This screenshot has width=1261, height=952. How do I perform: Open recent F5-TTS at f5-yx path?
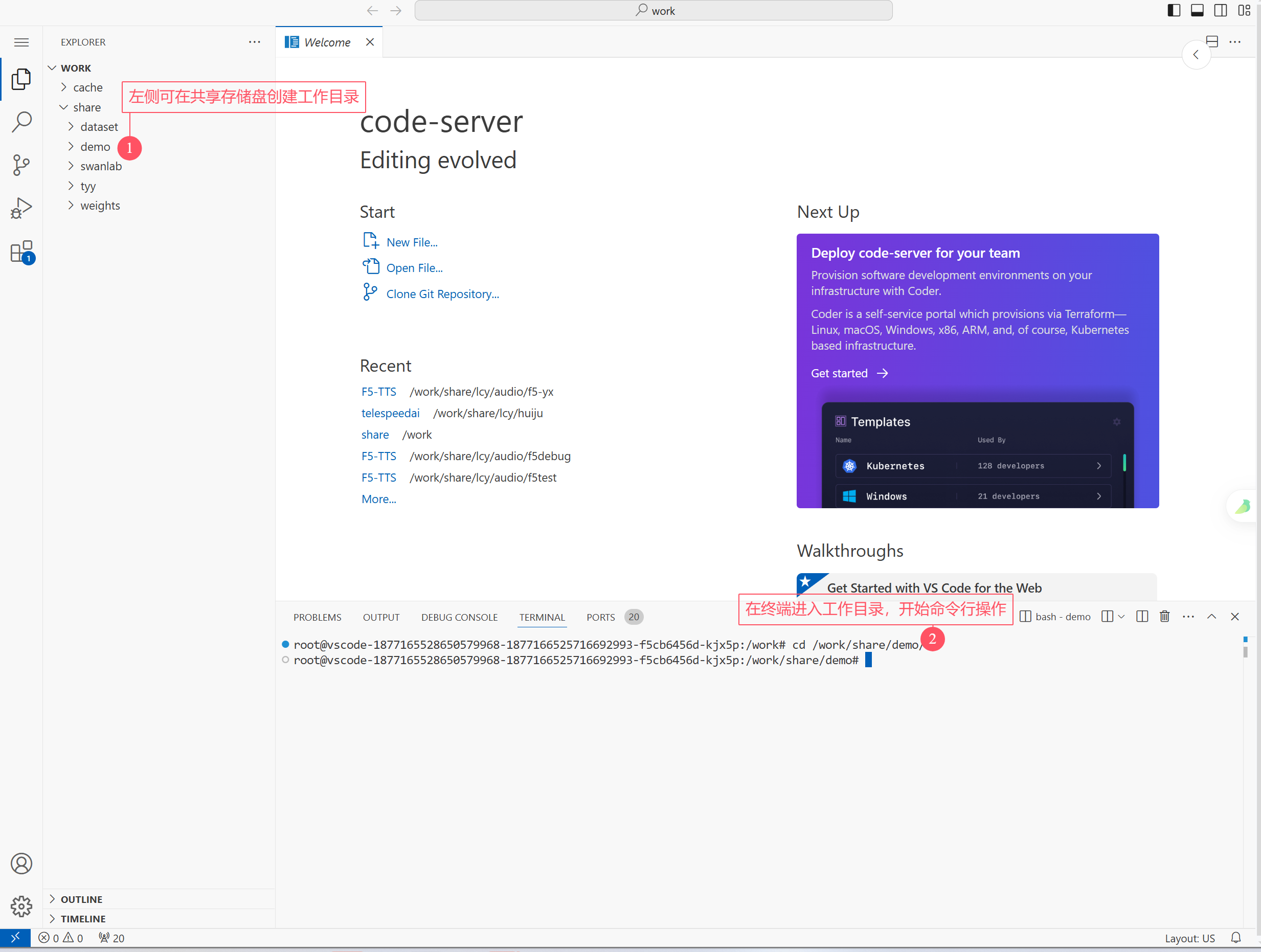point(378,392)
